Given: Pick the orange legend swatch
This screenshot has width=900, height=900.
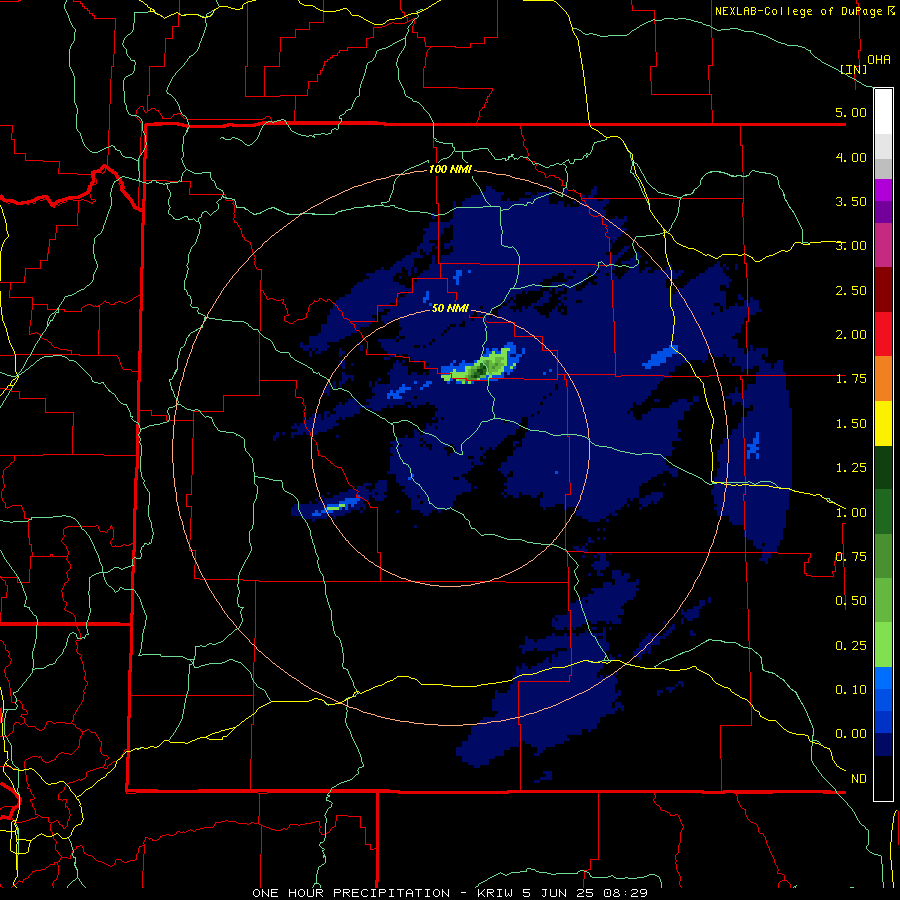Looking at the screenshot, I should (883, 378).
